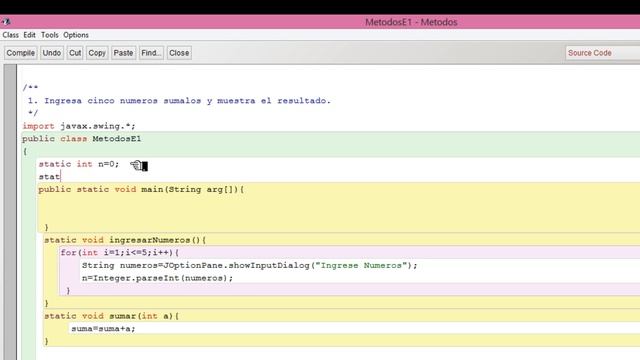Place cursor after 'stat' text
The width and height of the screenshot is (640, 360).
tap(60, 177)
